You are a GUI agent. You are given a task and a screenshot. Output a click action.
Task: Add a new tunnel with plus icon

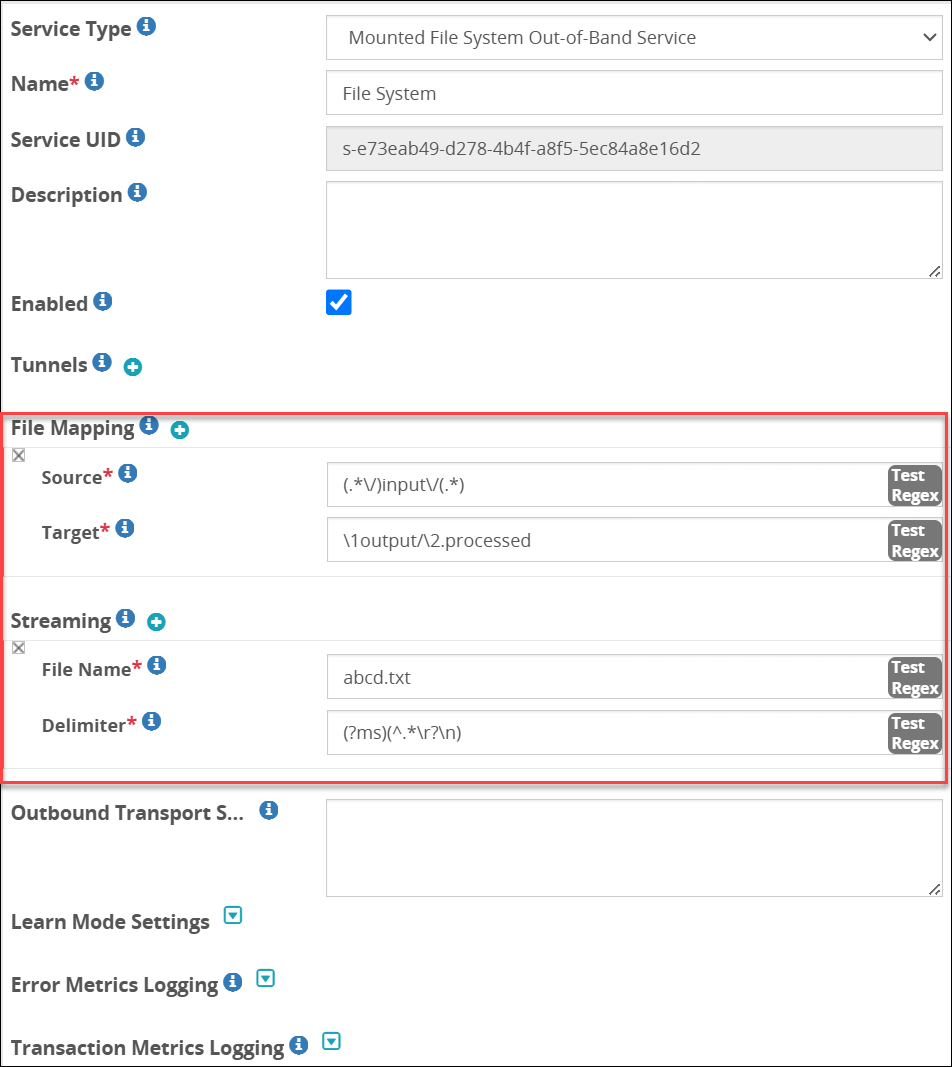coord(133,367)
